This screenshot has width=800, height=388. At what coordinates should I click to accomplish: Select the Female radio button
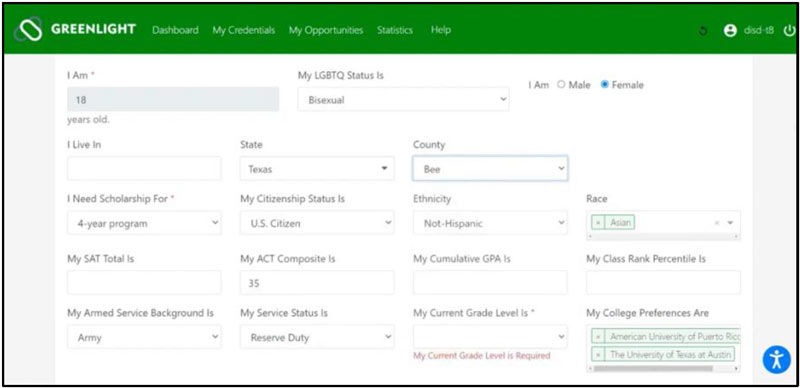click(605, 85)
